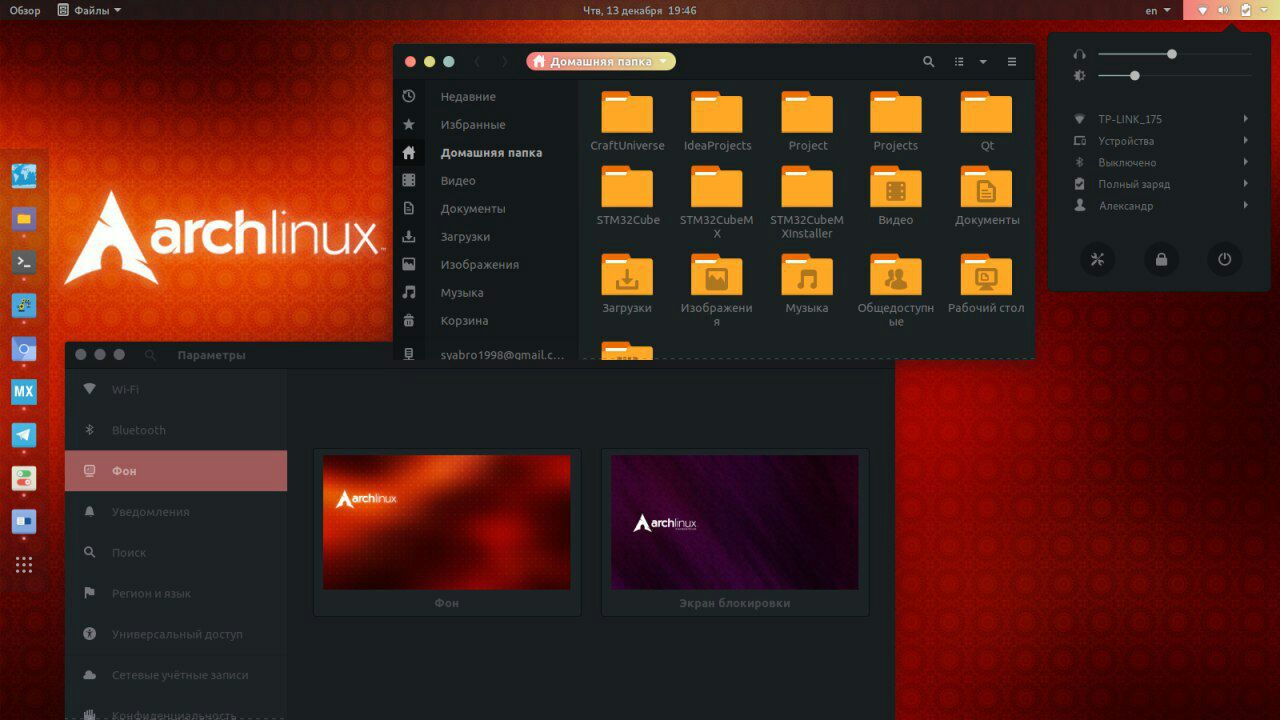Open the MX app in dock
The width and height of the screenshot is (1280, 720).
click(24, 392)
